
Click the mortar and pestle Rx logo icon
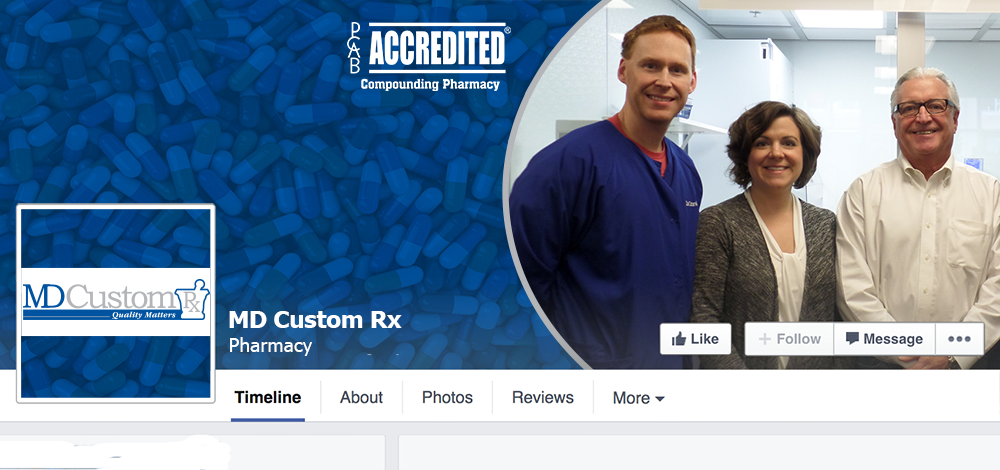coord(192,298)
